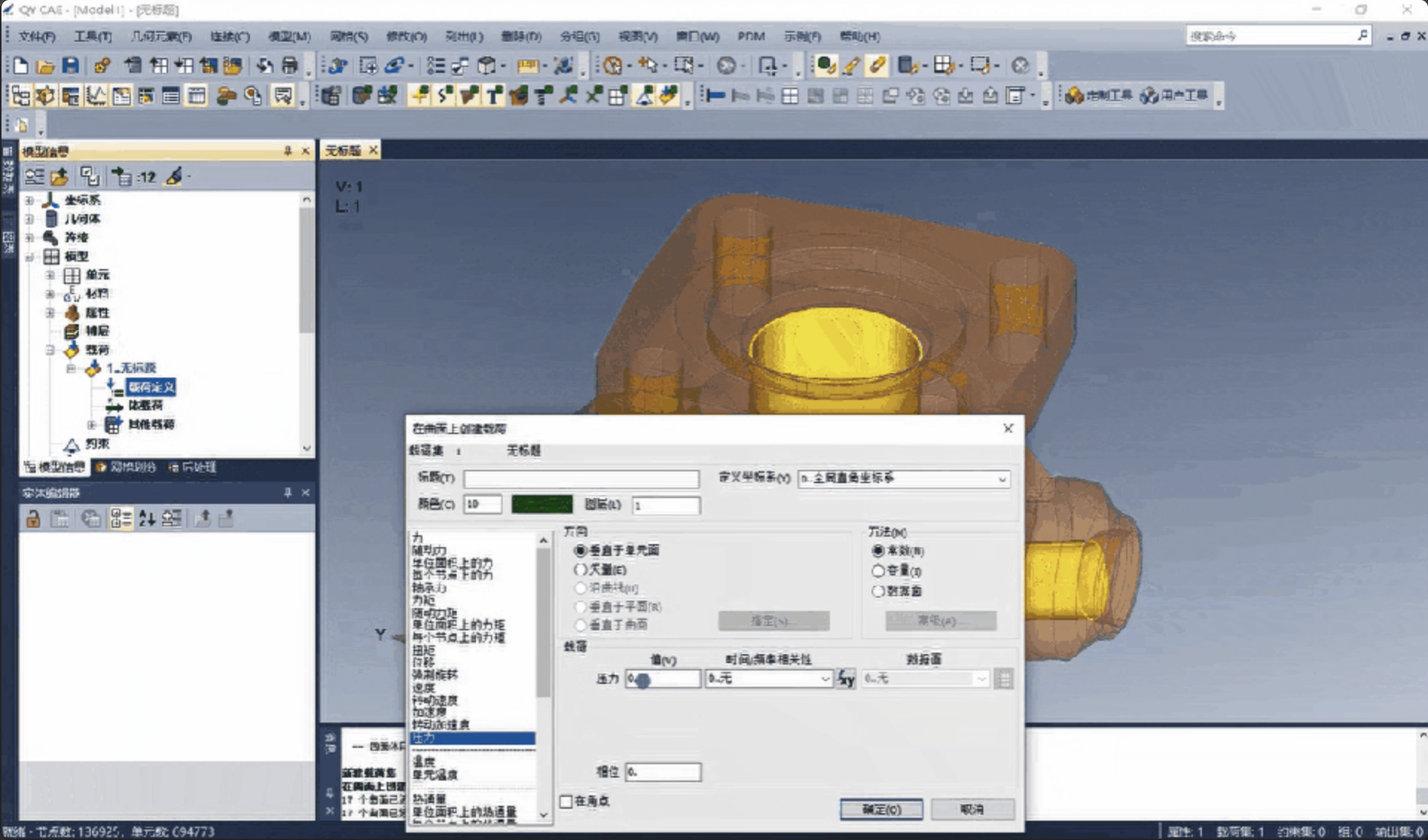Click the fxy function icon beside time dependence
The width and height of the screenshot is (1428, 840).
click(846, 678)
